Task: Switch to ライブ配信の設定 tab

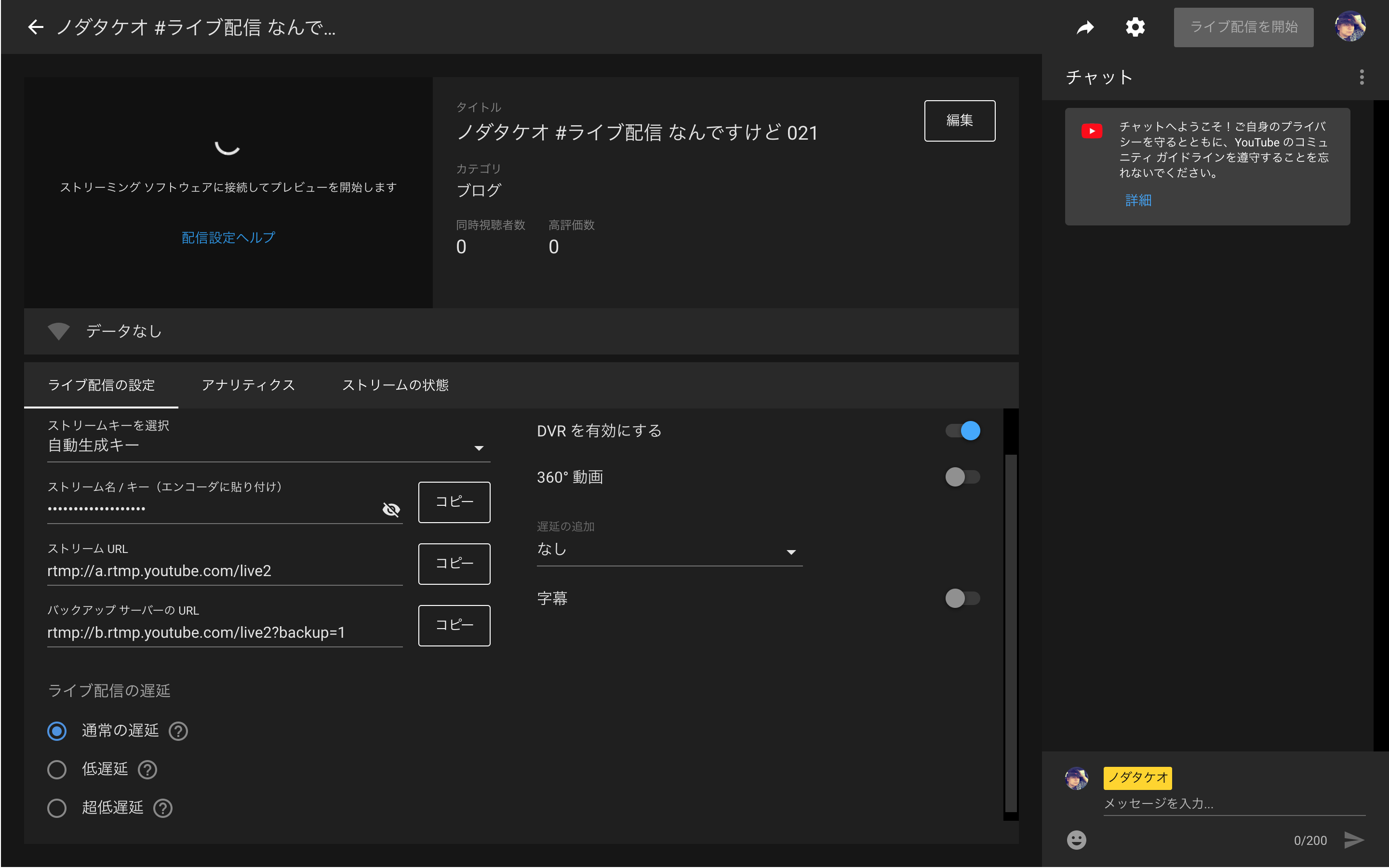Action: pos(101,385)
